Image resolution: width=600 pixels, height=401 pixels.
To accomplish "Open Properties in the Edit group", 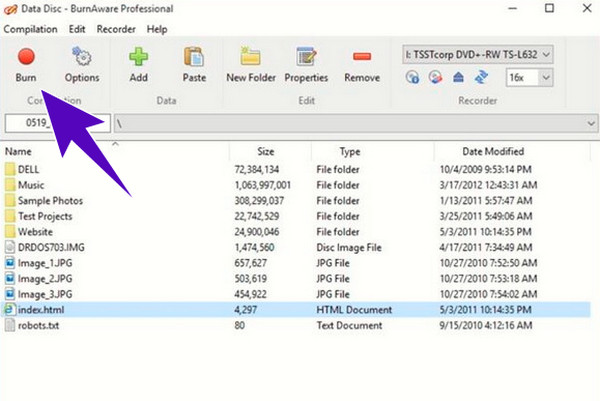I will point(306,65).
